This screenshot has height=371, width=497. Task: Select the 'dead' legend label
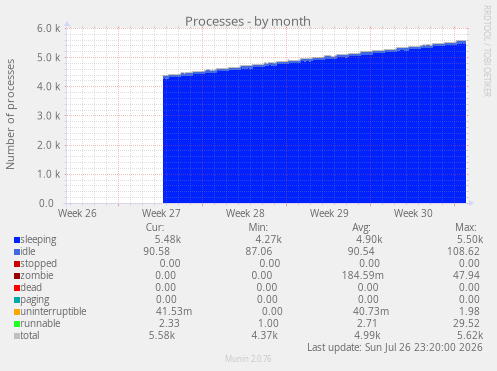coord(31,287)
